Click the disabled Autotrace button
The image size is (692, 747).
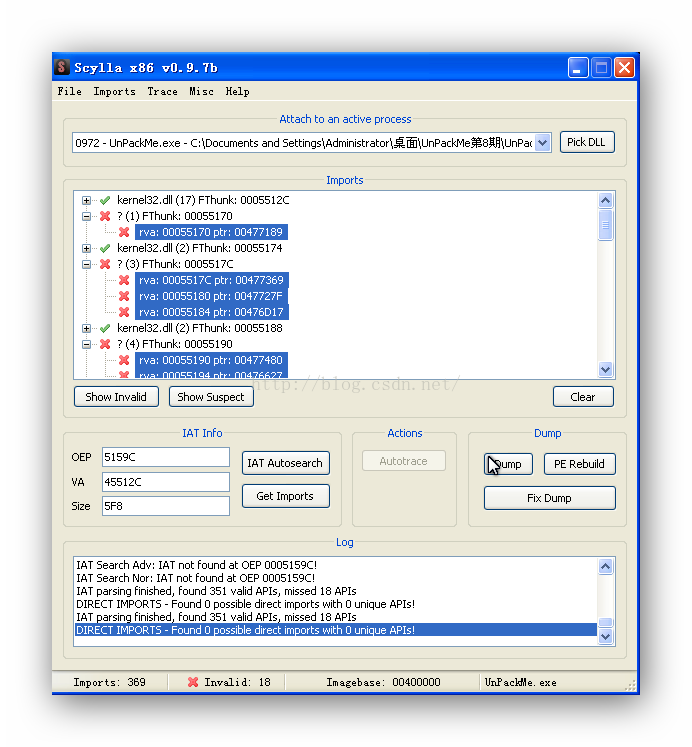(x=403, y=461)
